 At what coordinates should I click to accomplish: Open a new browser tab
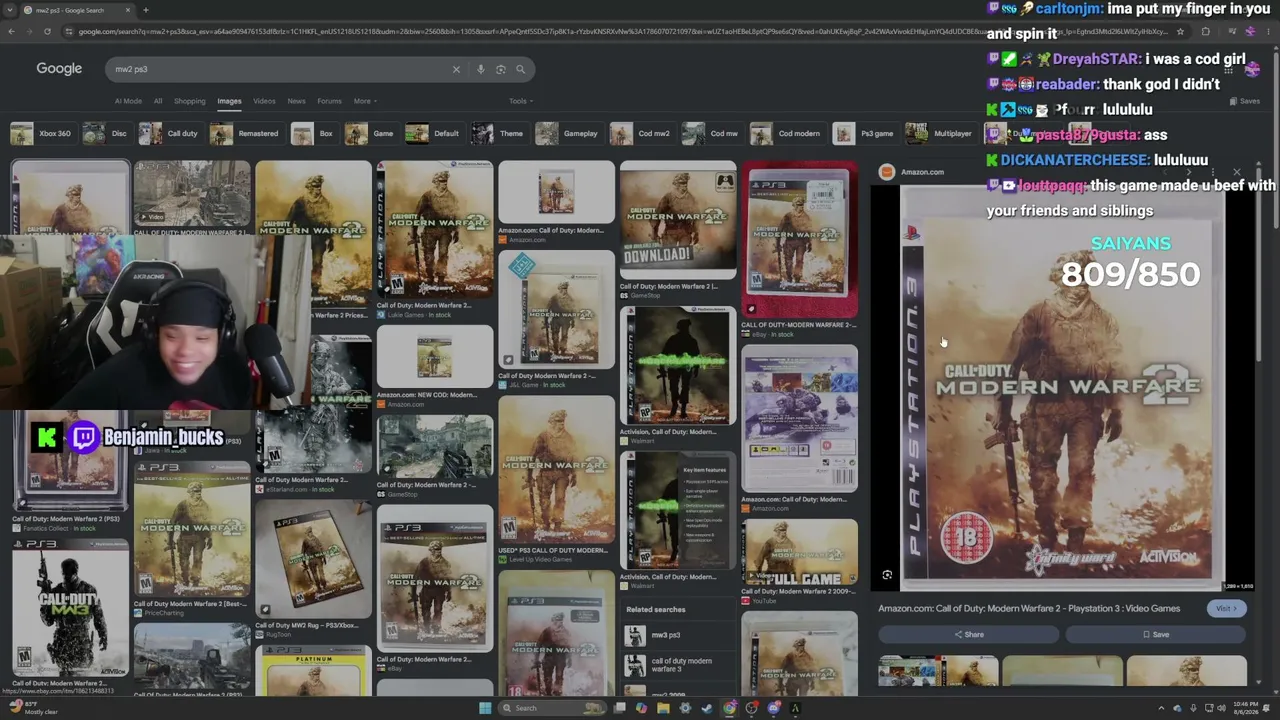146,10
